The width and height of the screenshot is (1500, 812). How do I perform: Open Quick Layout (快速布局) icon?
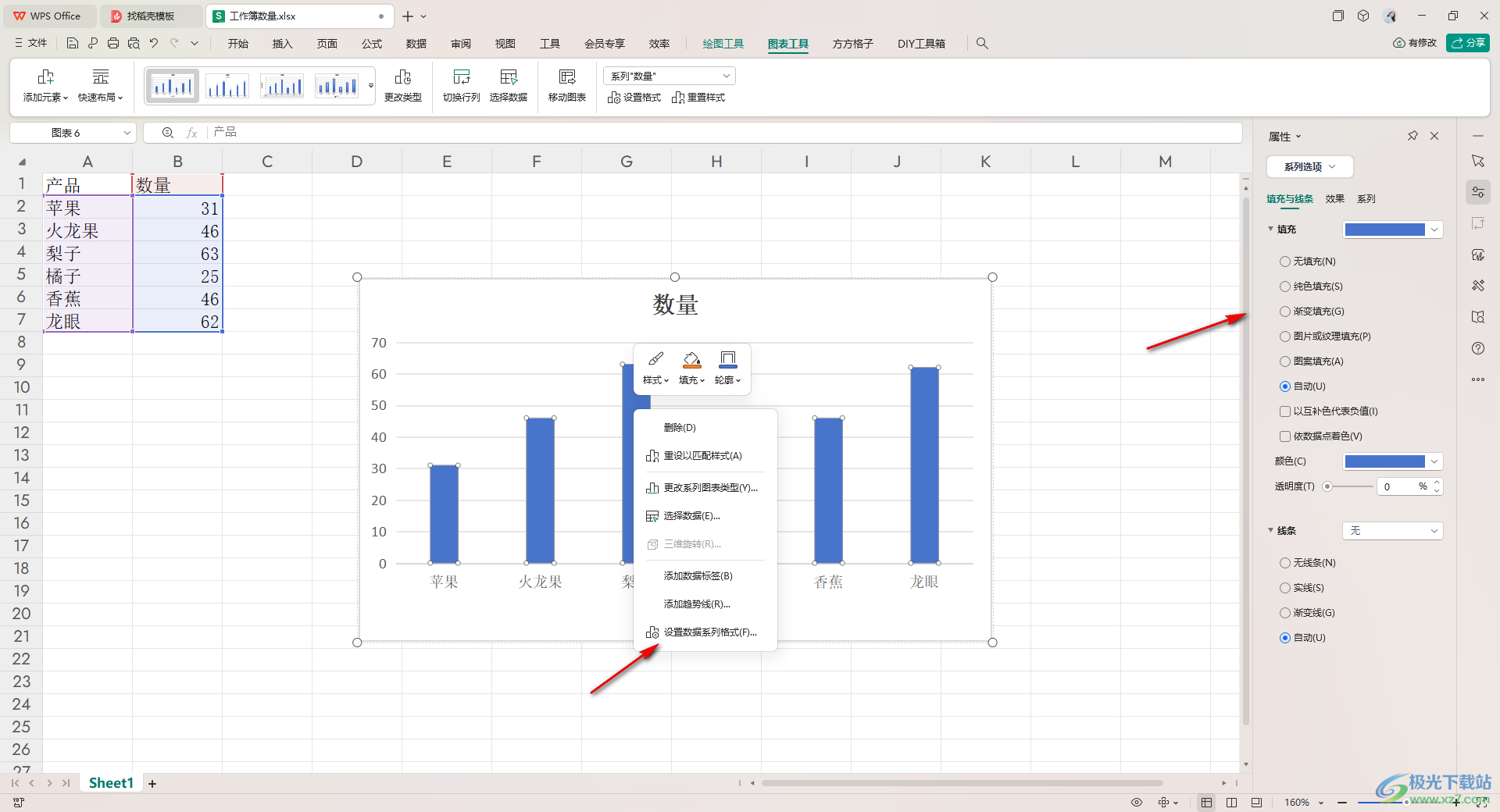pos(101,77)
